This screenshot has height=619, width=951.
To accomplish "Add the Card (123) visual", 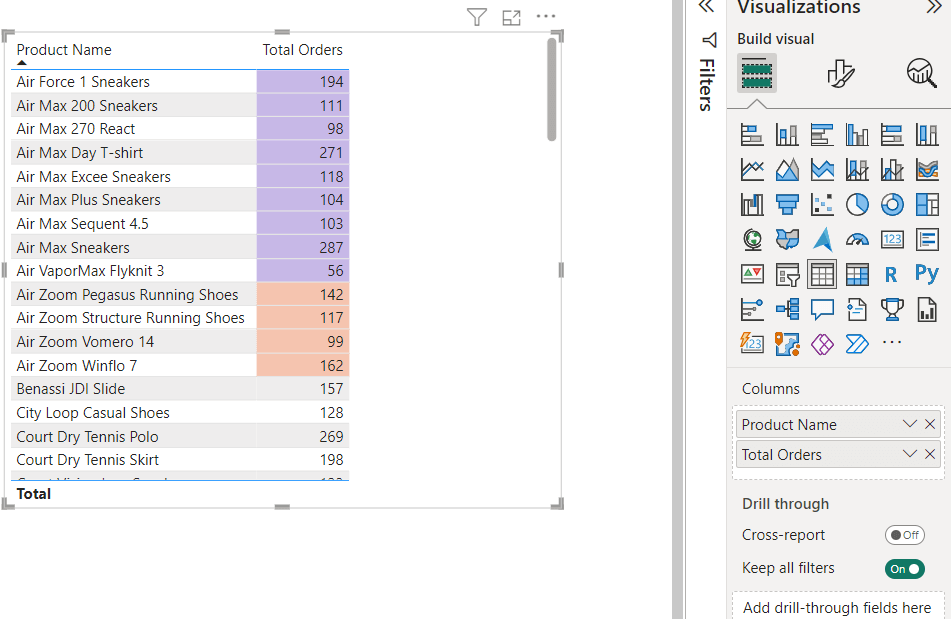I will (x=892, y=239).
